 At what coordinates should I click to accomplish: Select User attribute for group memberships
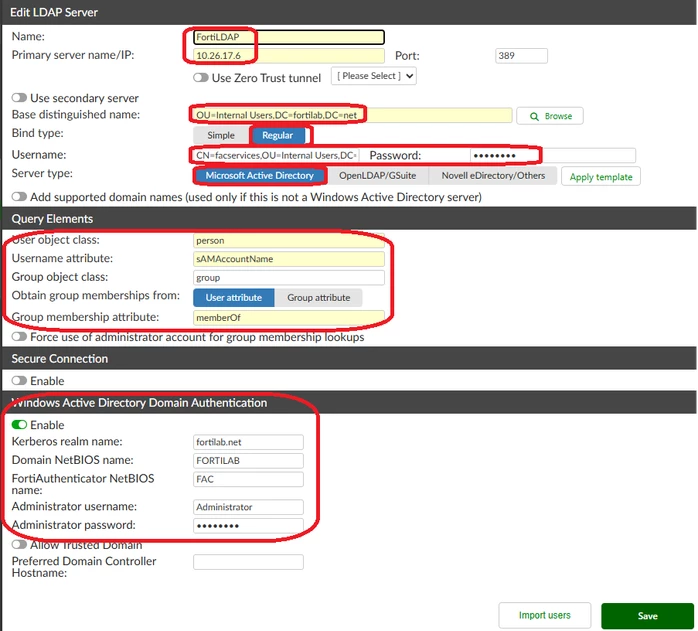pos(234,298)
